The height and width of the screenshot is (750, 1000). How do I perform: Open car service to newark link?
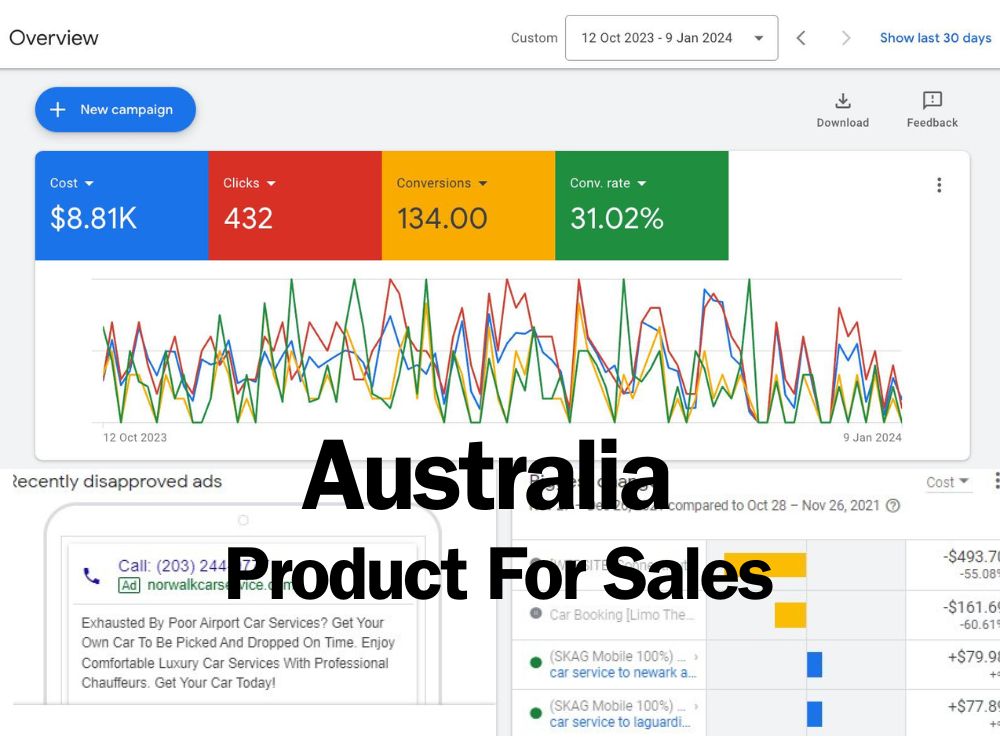point(622,672)
